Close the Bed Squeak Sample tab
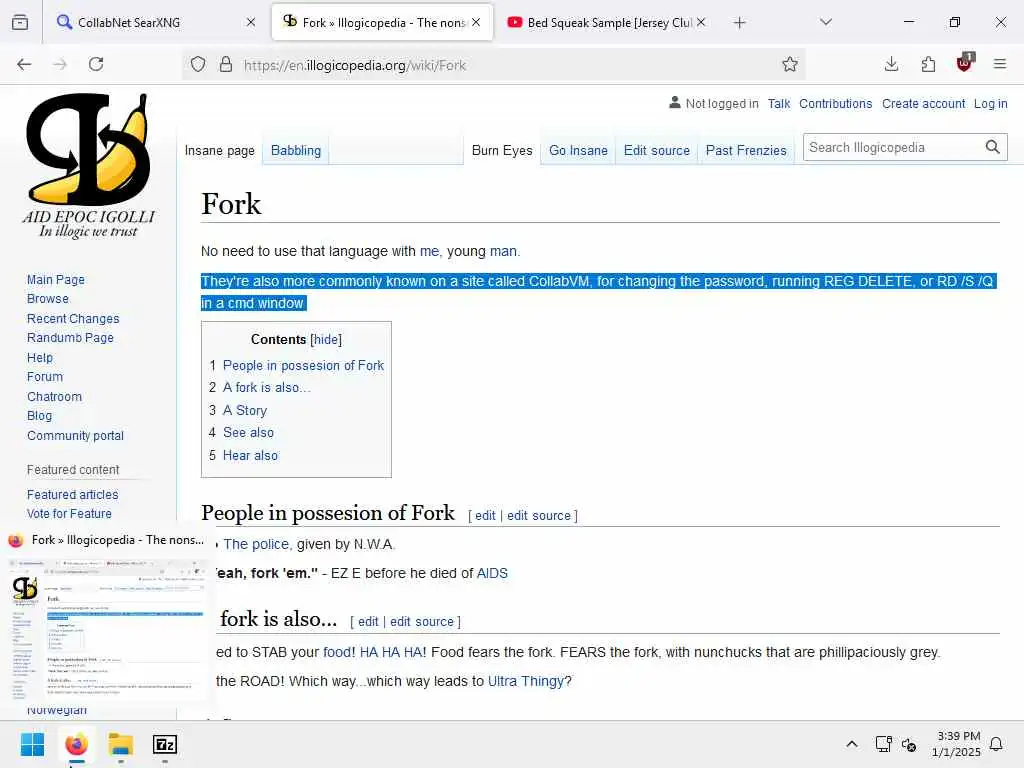The height and width of the screenshot is (768, 1024). click(701, 22)
